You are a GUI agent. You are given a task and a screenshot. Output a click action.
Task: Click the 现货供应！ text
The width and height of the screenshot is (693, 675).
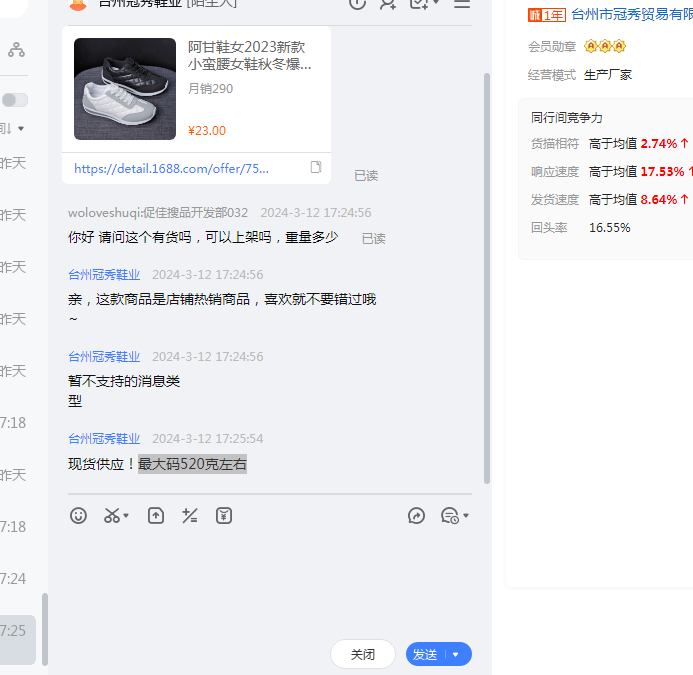tap(102, 464)
